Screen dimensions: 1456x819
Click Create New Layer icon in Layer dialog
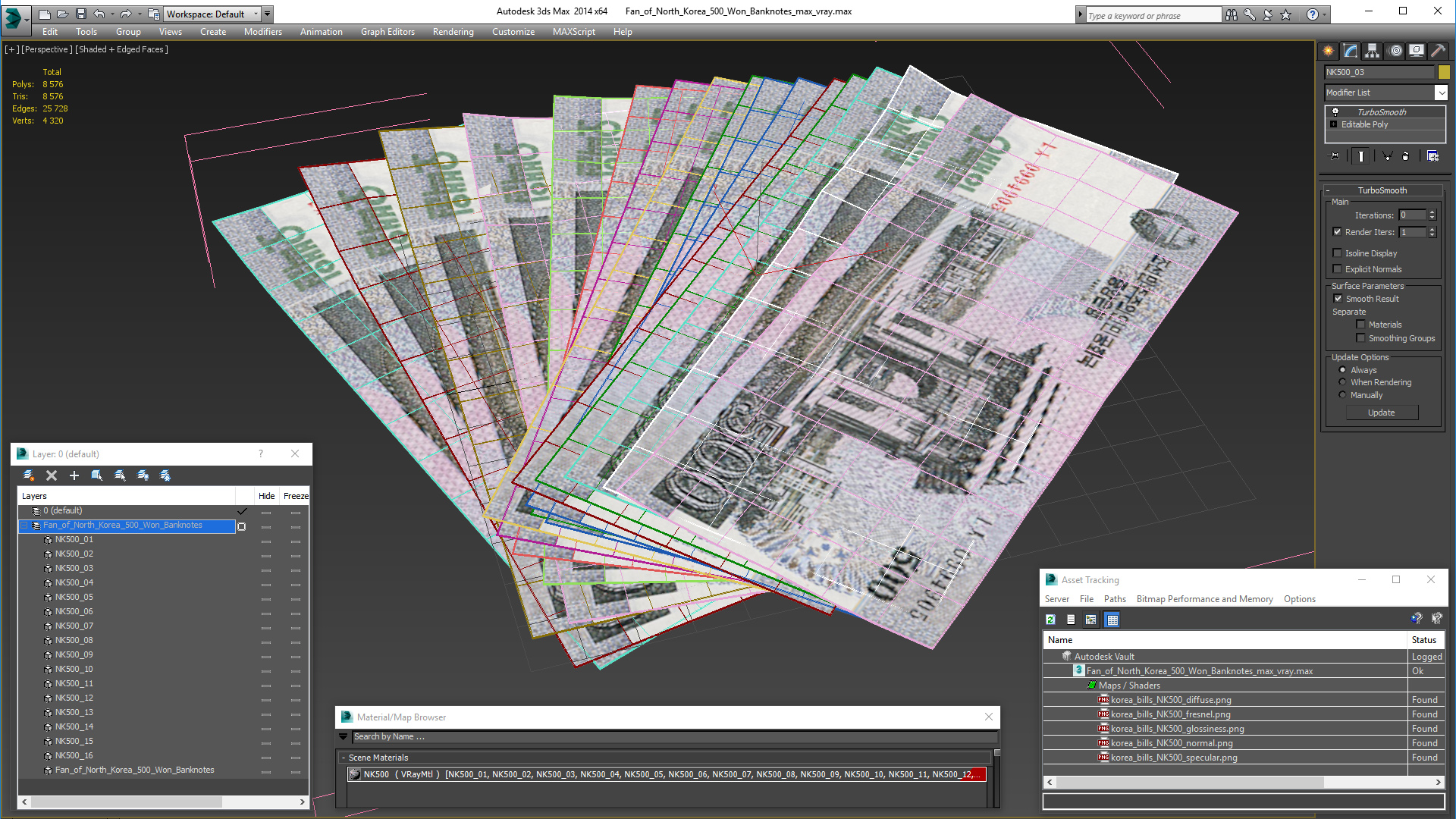[x=29, y=475]
